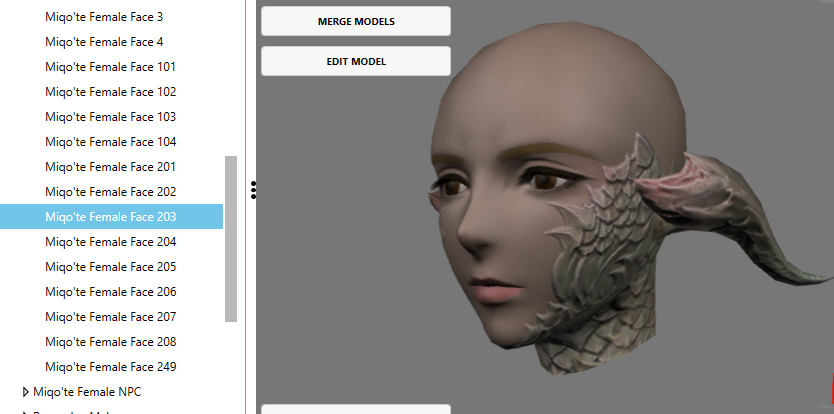Select Miqo'te Female Face 201

coord(110,167)
